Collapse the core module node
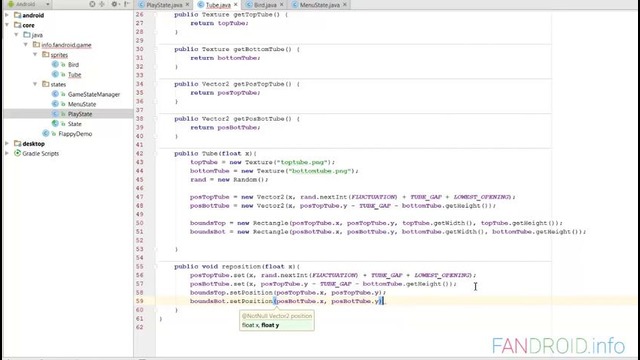The width and height of the screenshot is (640, 360). (7, 25)
